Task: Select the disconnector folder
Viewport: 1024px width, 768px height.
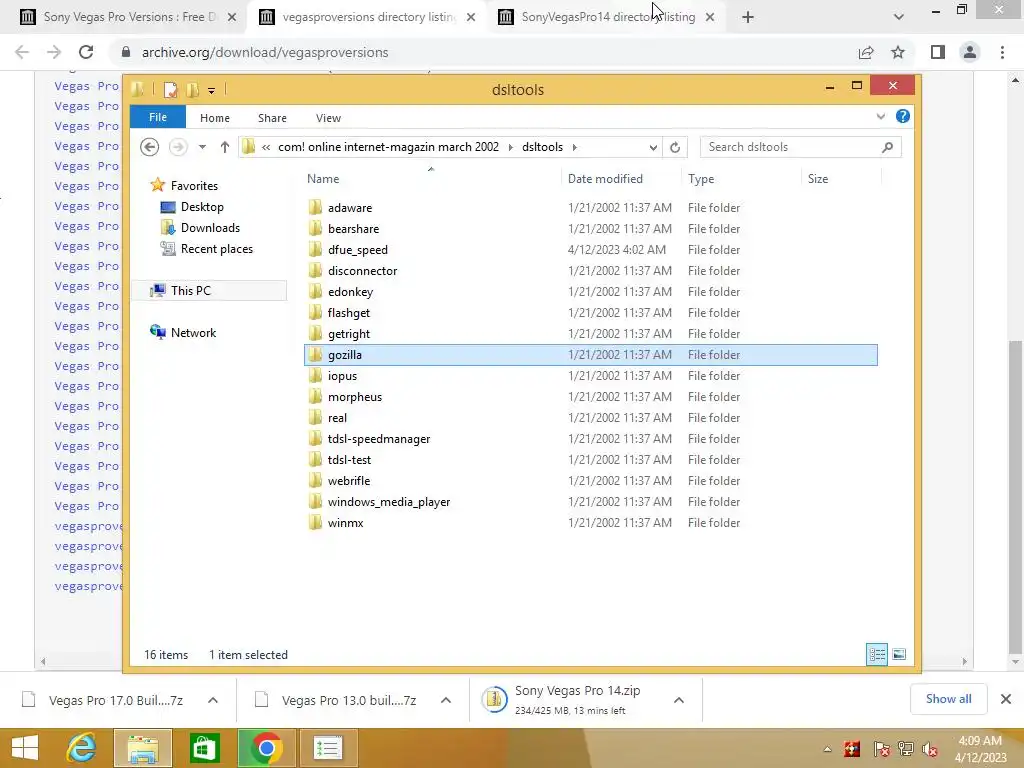Action: point(362,270)
